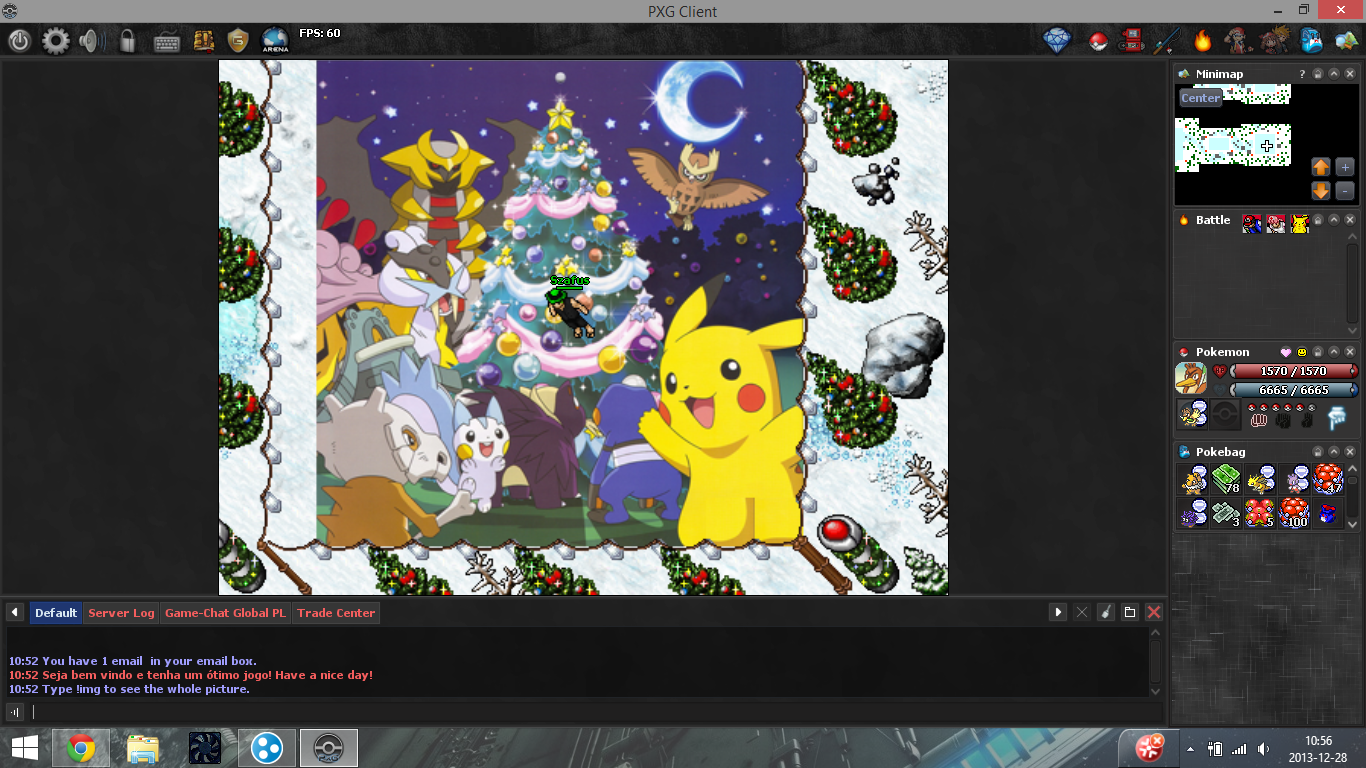Mute sound with the speaker icon
The width and height of the screenshot is (1366, 768).
(92, 41)
